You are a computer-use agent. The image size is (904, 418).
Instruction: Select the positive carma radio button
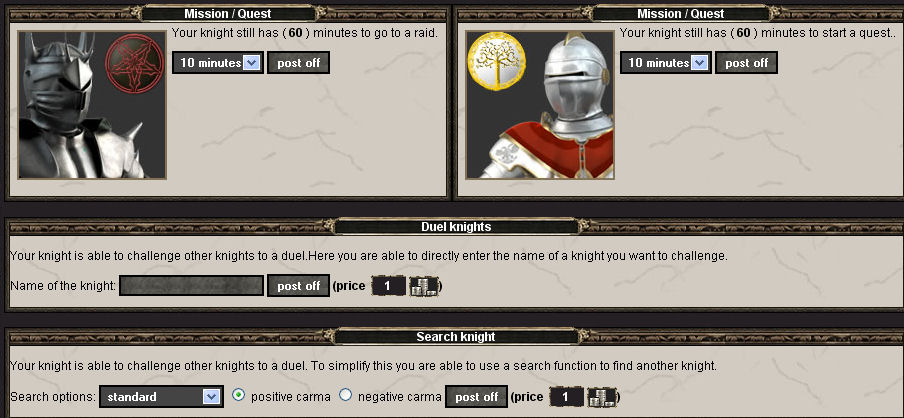pyautogui.click(x=238, y=396)
